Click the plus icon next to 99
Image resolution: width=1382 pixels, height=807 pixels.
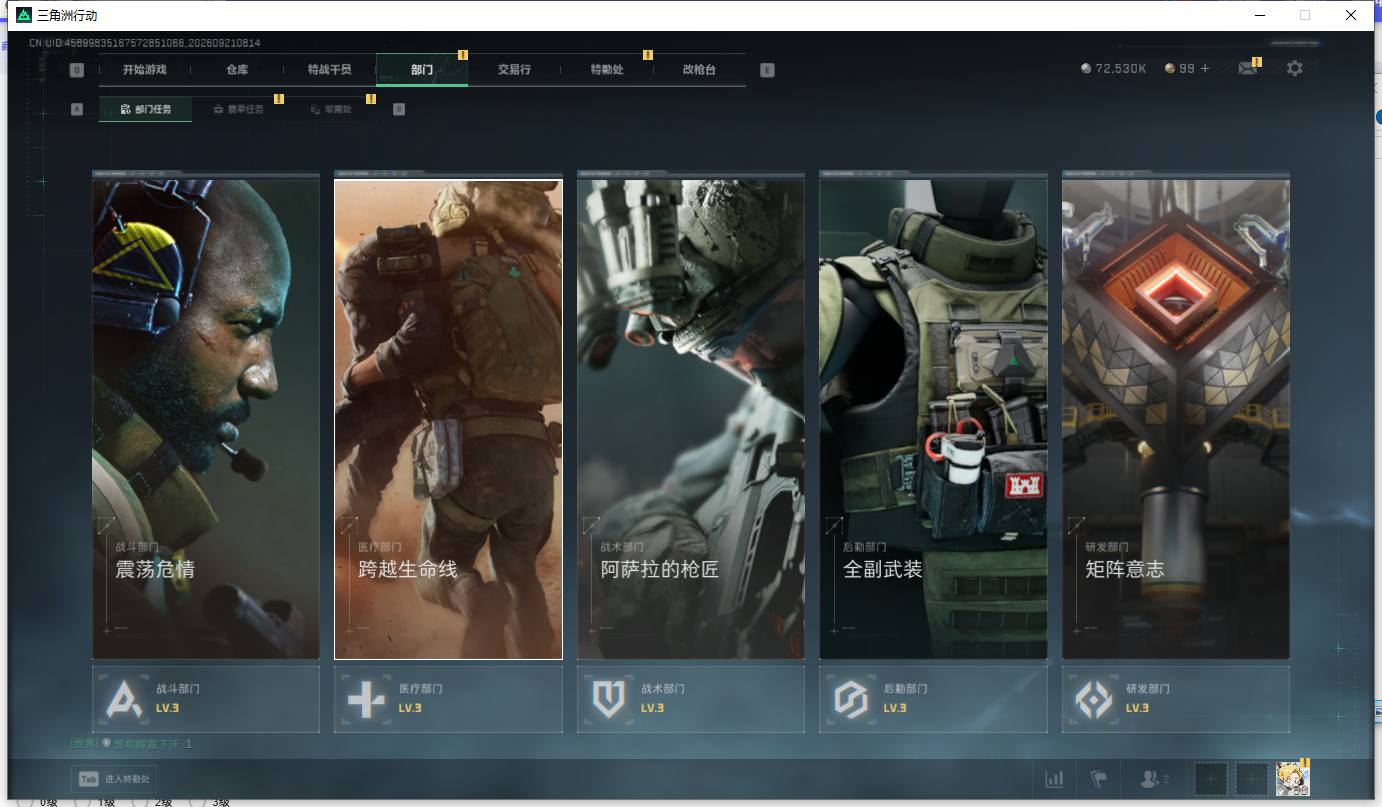click(x=1205, y=69)
